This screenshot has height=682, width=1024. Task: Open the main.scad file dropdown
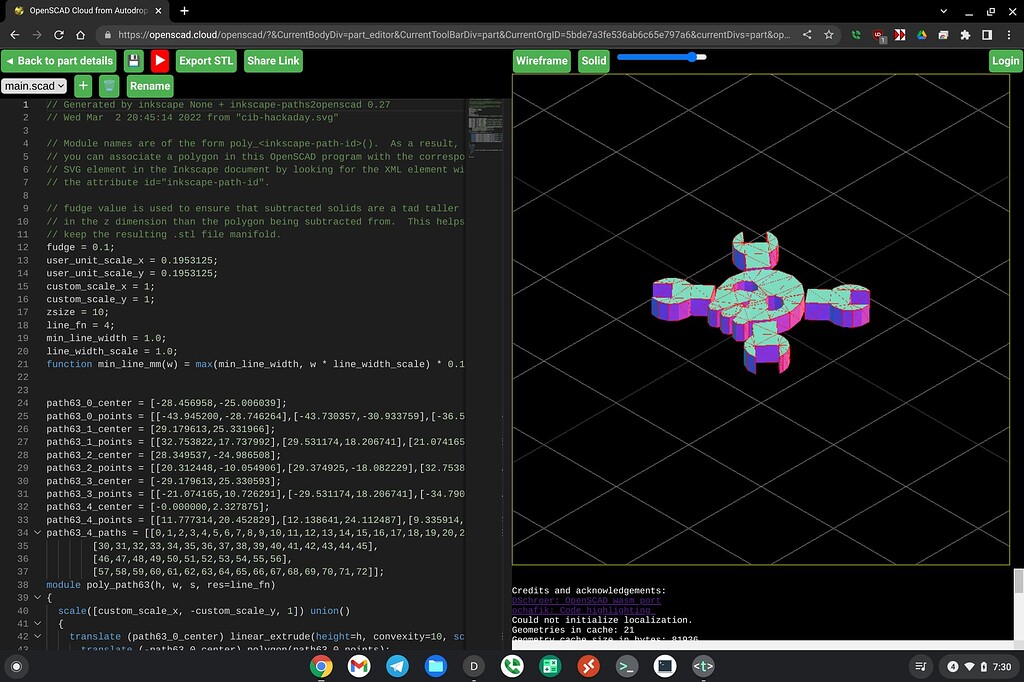point(34,85)
